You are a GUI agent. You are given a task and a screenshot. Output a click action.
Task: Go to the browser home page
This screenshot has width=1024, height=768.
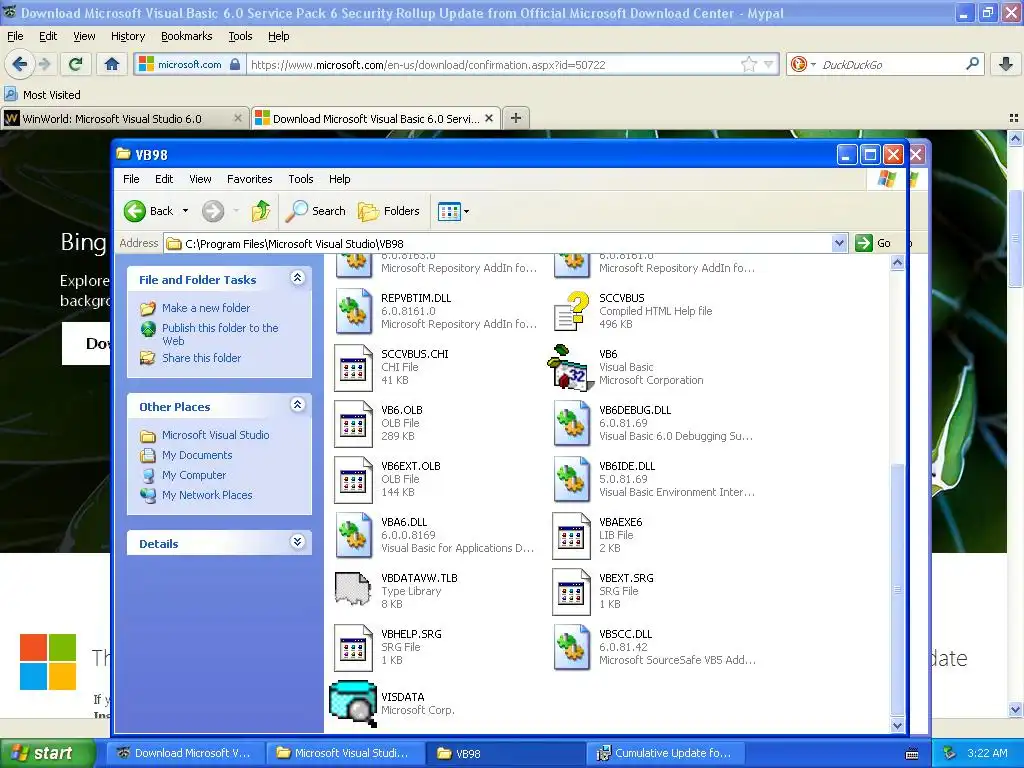click(112, 64)
